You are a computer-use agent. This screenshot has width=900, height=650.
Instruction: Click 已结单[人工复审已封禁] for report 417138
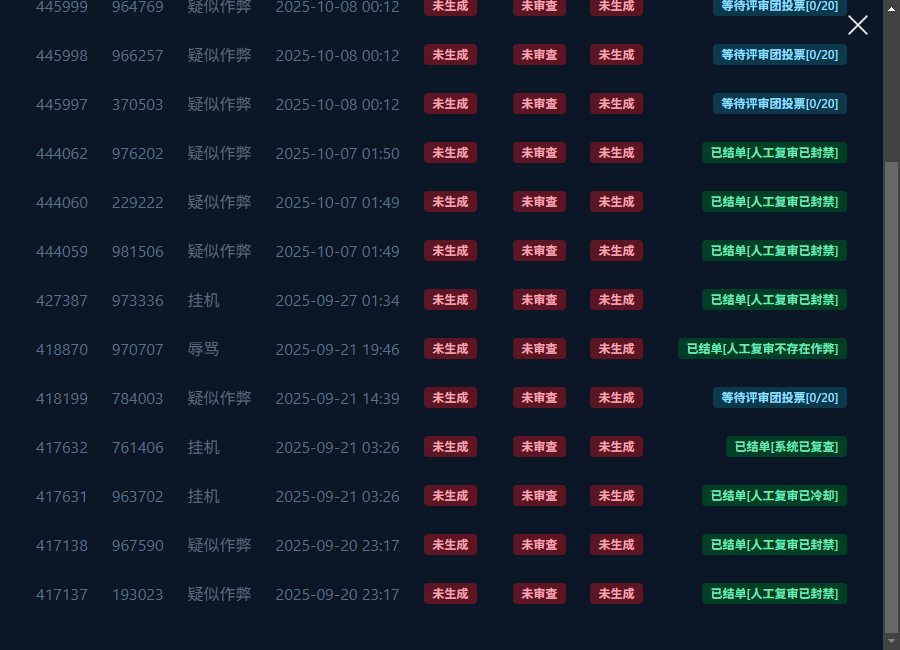[x=774, y=545]
